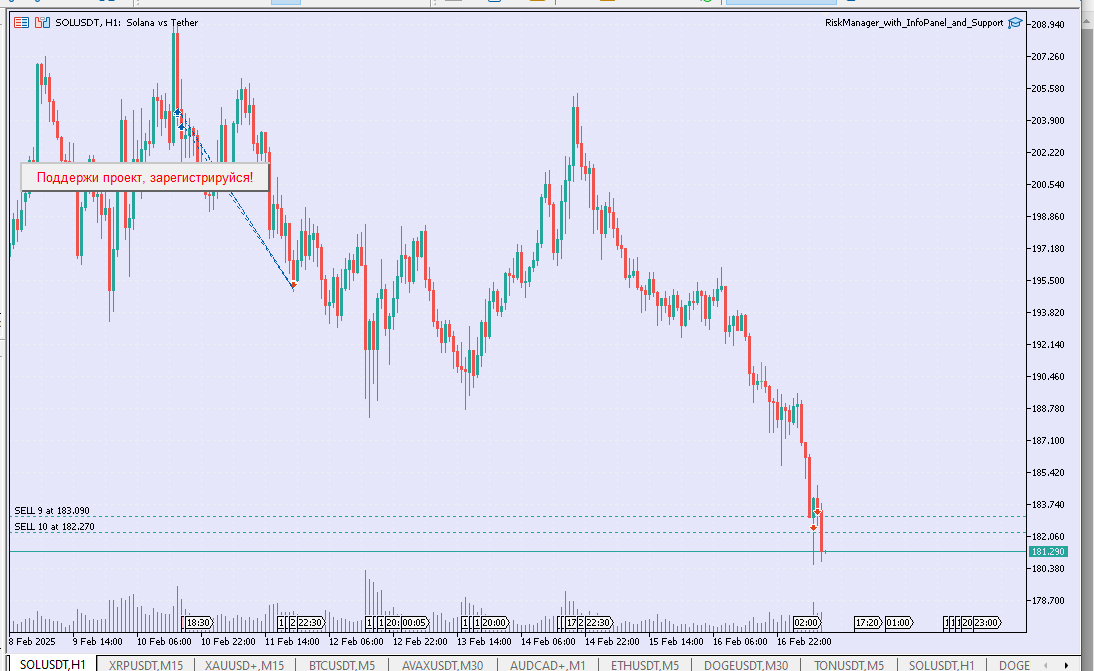Select the BTCUSDT,M5 chart tab
The width and height of the screenshot is (1094, 671).
click(x=343, y=664)
